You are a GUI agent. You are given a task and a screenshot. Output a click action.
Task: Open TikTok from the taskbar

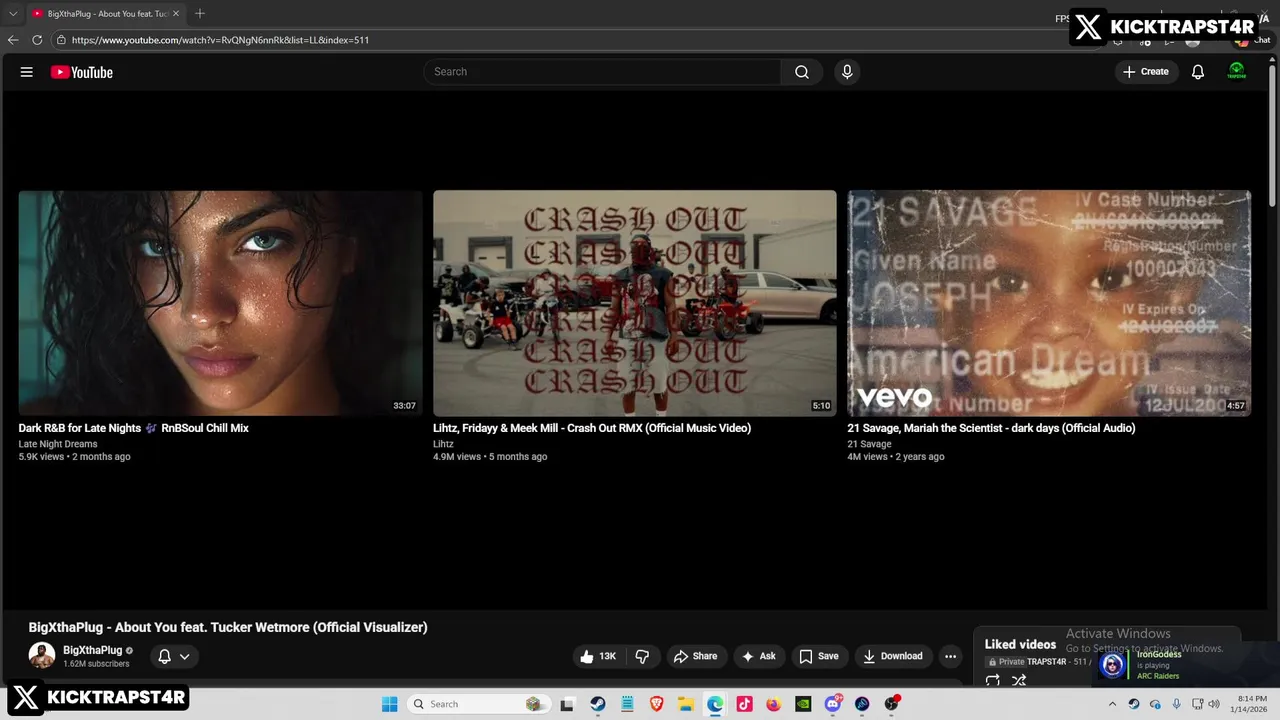pos(744,704)
